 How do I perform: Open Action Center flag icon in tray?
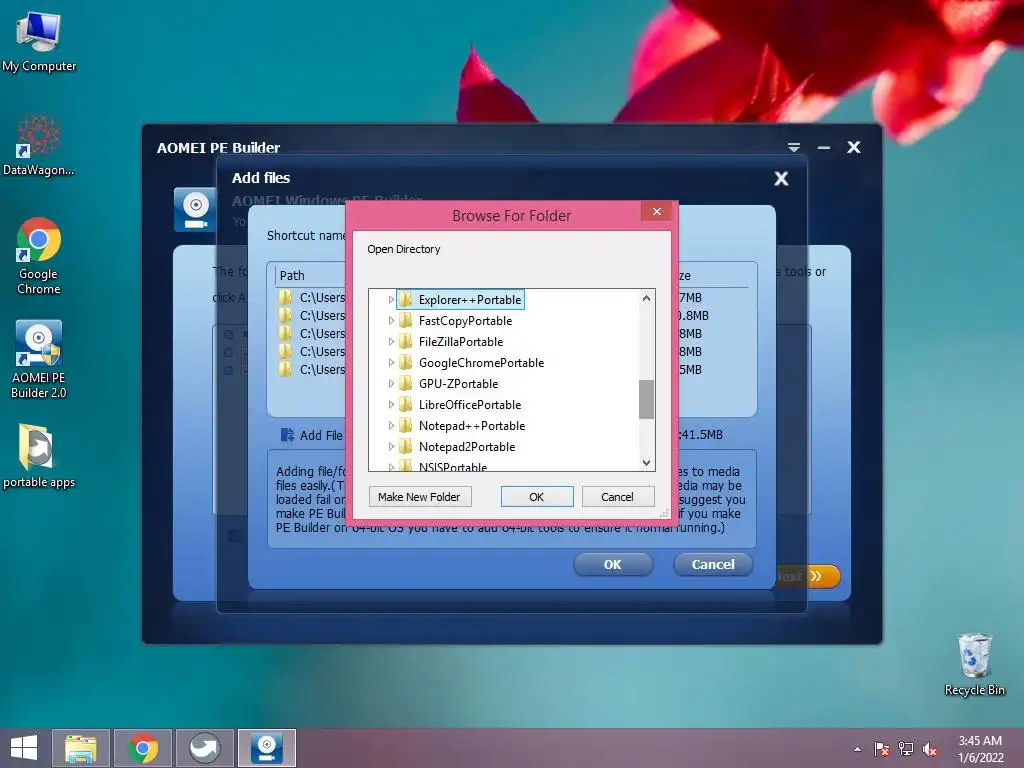(882, 749)
